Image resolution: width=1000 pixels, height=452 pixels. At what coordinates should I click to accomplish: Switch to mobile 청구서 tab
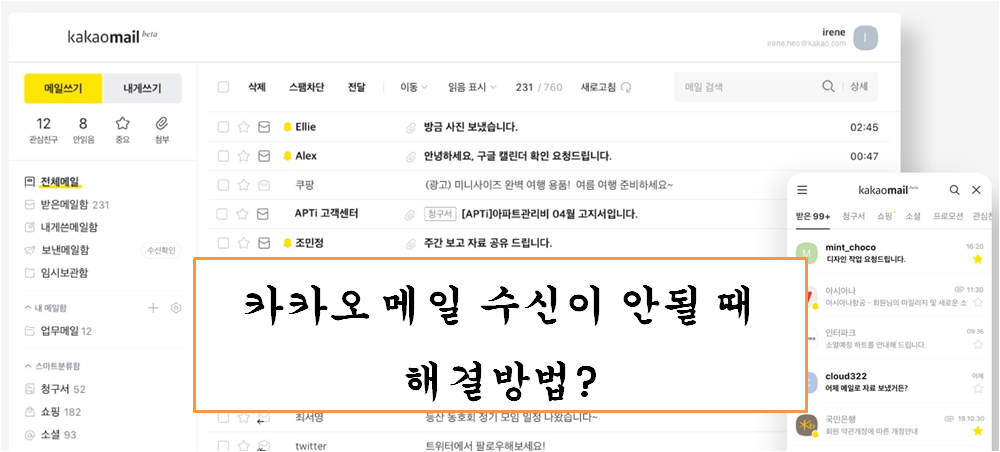click(x=853, y=216)
